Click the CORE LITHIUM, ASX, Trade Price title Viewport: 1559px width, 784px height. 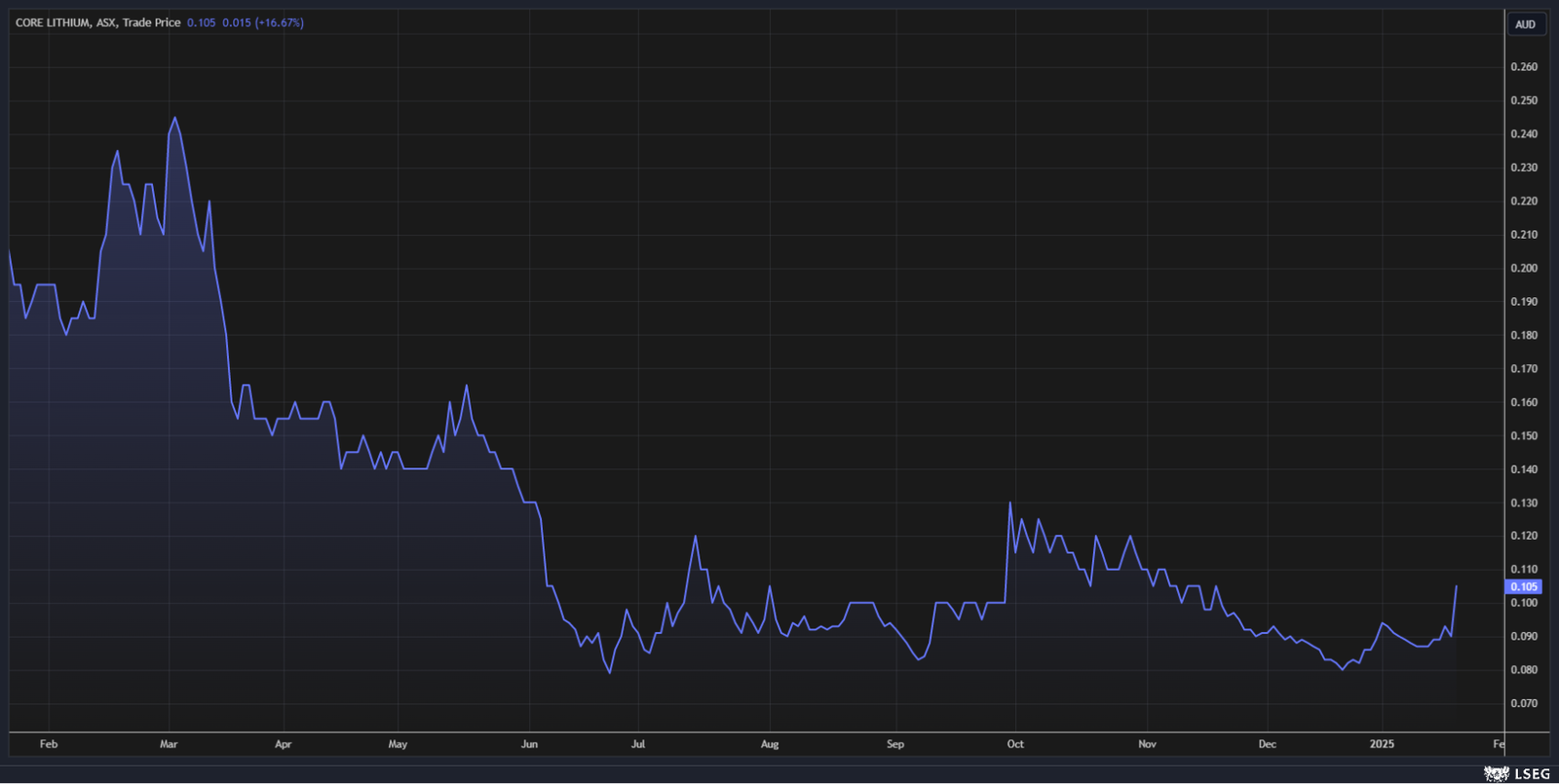click(x=98, y=22)
